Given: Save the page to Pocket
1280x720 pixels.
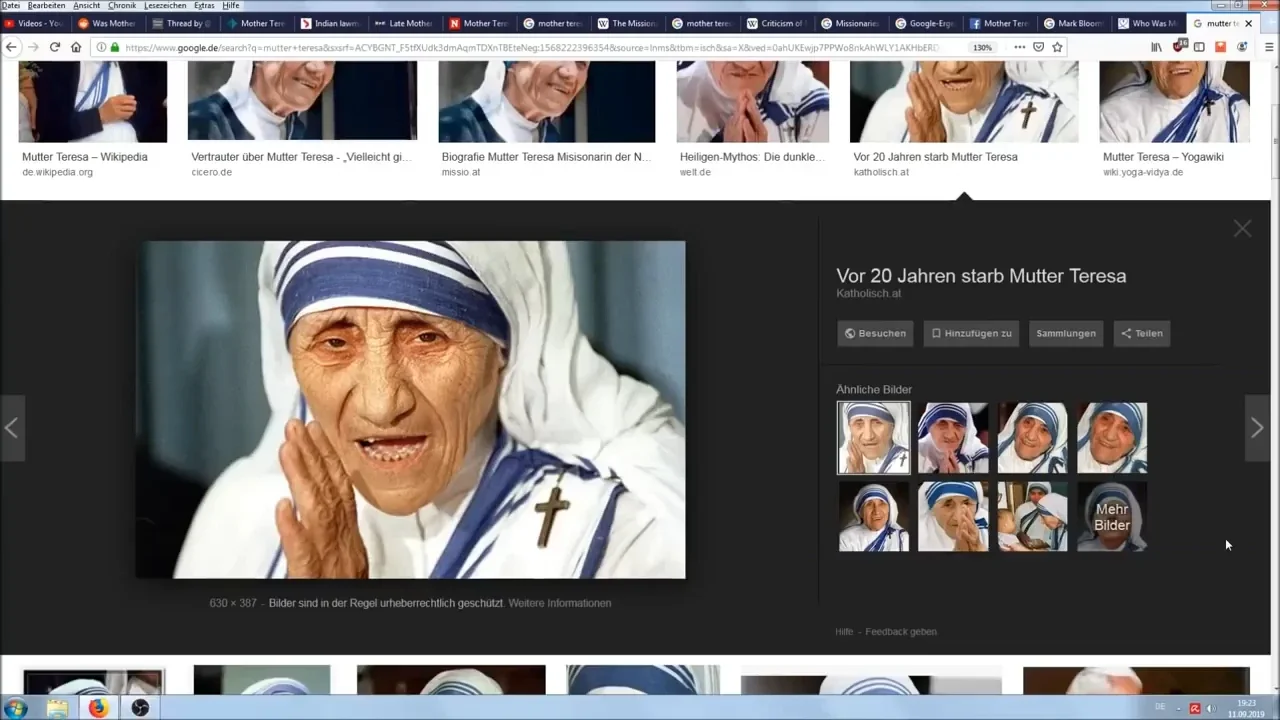Looking at the screenshot, I should tap(1038, 47).
